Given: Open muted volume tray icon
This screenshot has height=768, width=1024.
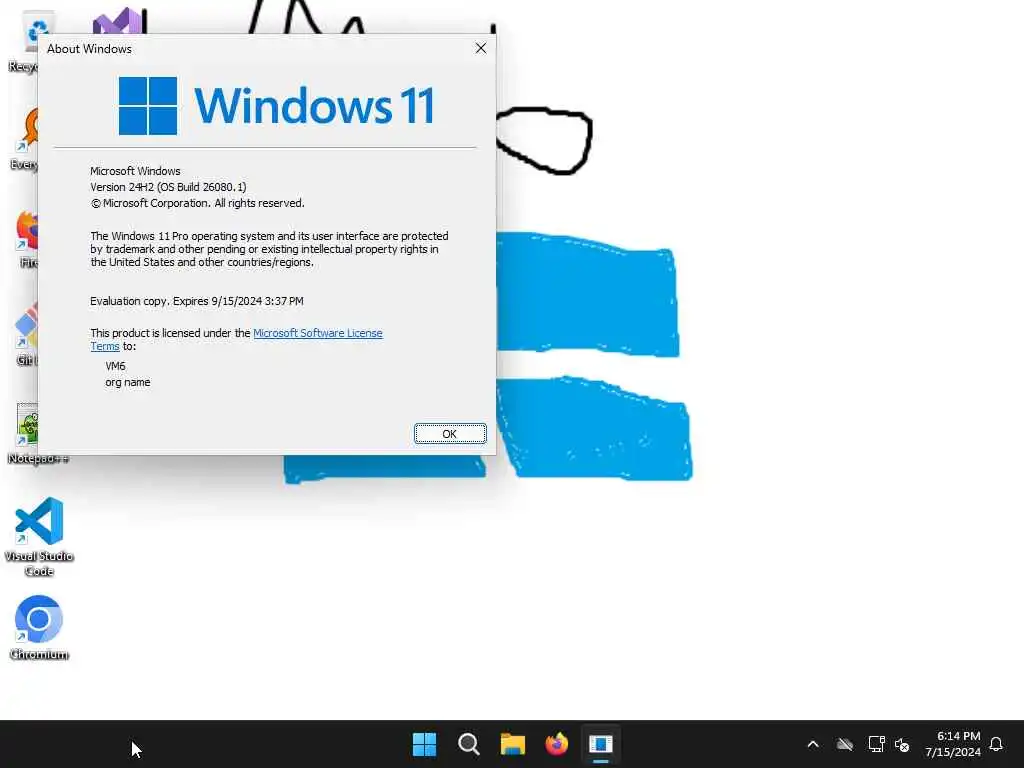Looking at the screenshot, I should (x=902, y=744).
